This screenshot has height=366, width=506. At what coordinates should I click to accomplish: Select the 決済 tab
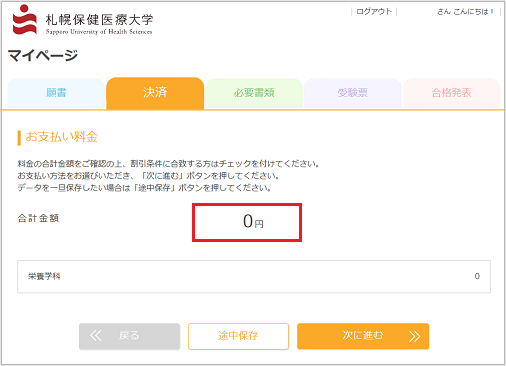(x=155, y=93)
